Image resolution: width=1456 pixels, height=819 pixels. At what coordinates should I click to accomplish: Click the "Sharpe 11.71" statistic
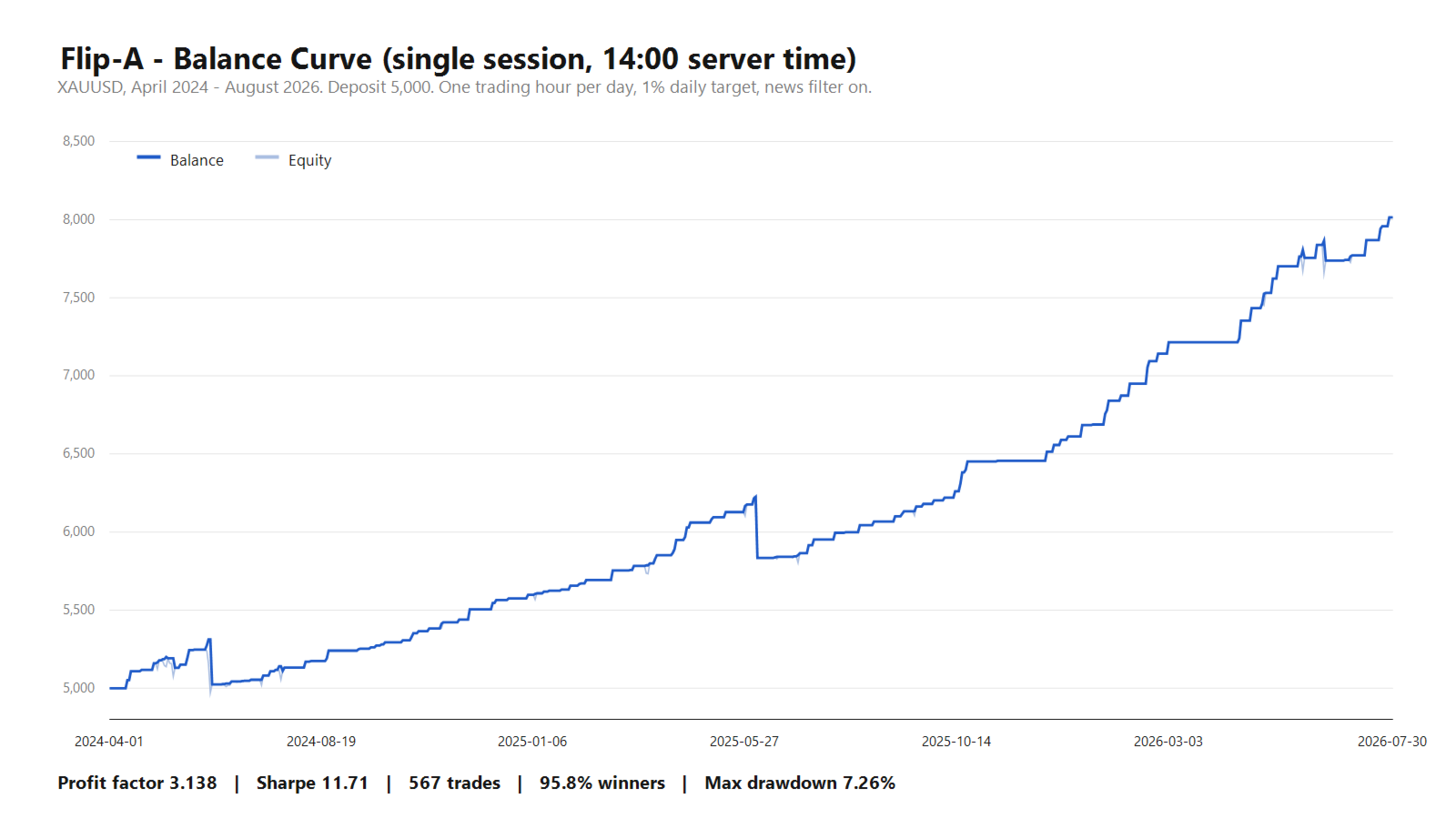[312, 784]
